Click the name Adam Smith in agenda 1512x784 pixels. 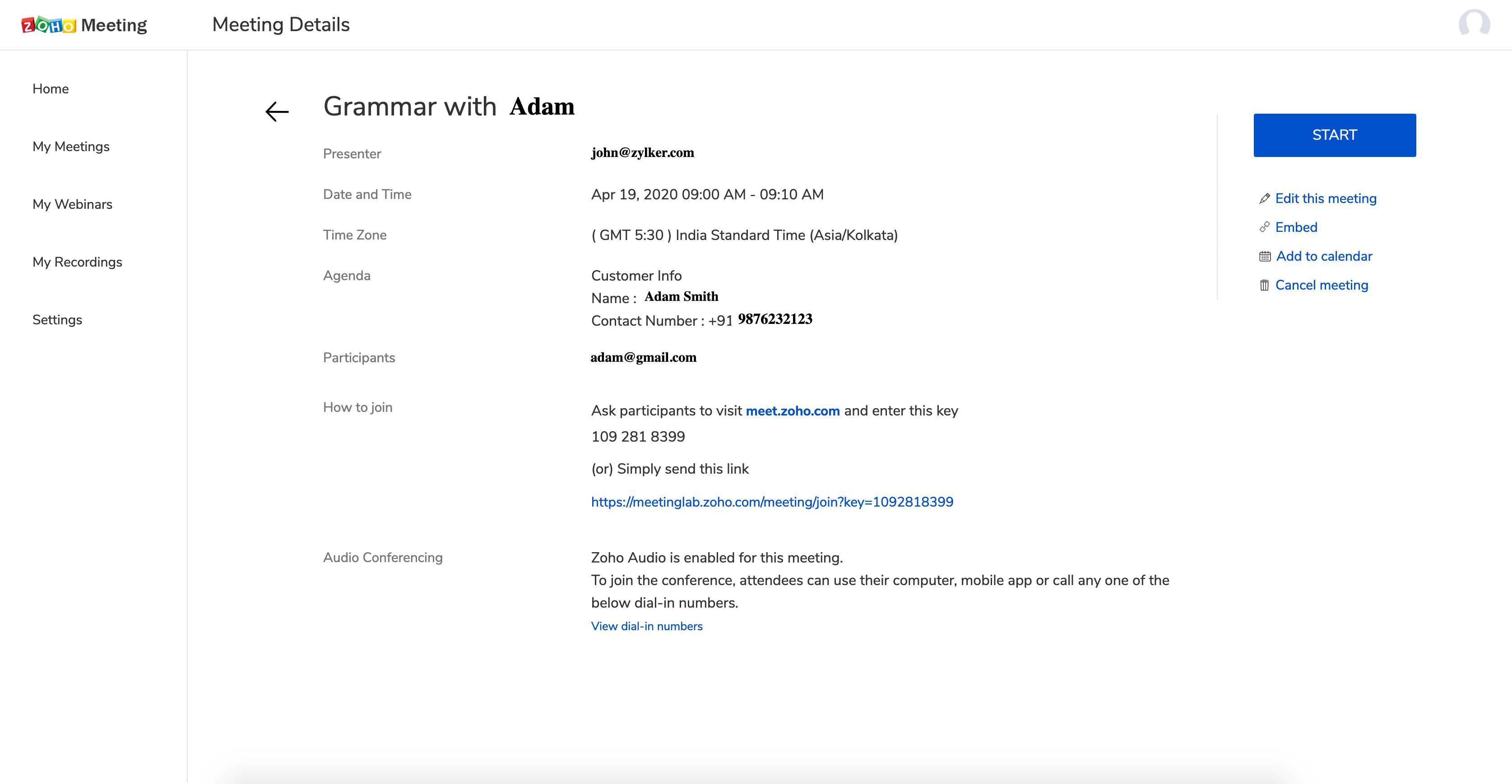click(681, 296)
